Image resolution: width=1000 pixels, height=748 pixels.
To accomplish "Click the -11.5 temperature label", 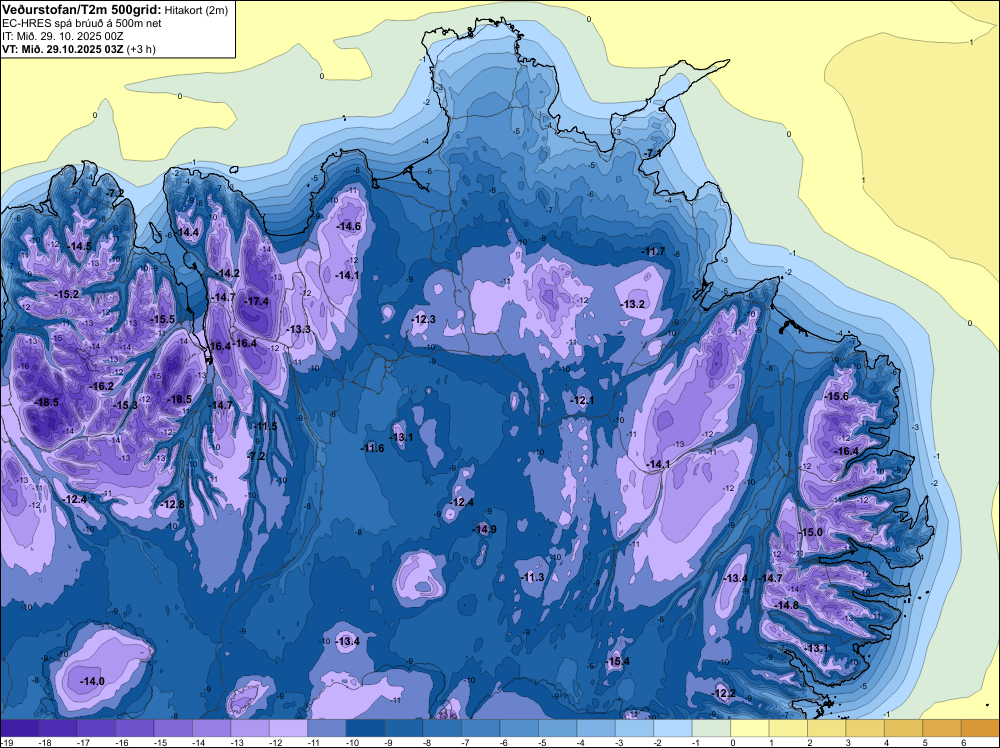I will coord(266,427).
